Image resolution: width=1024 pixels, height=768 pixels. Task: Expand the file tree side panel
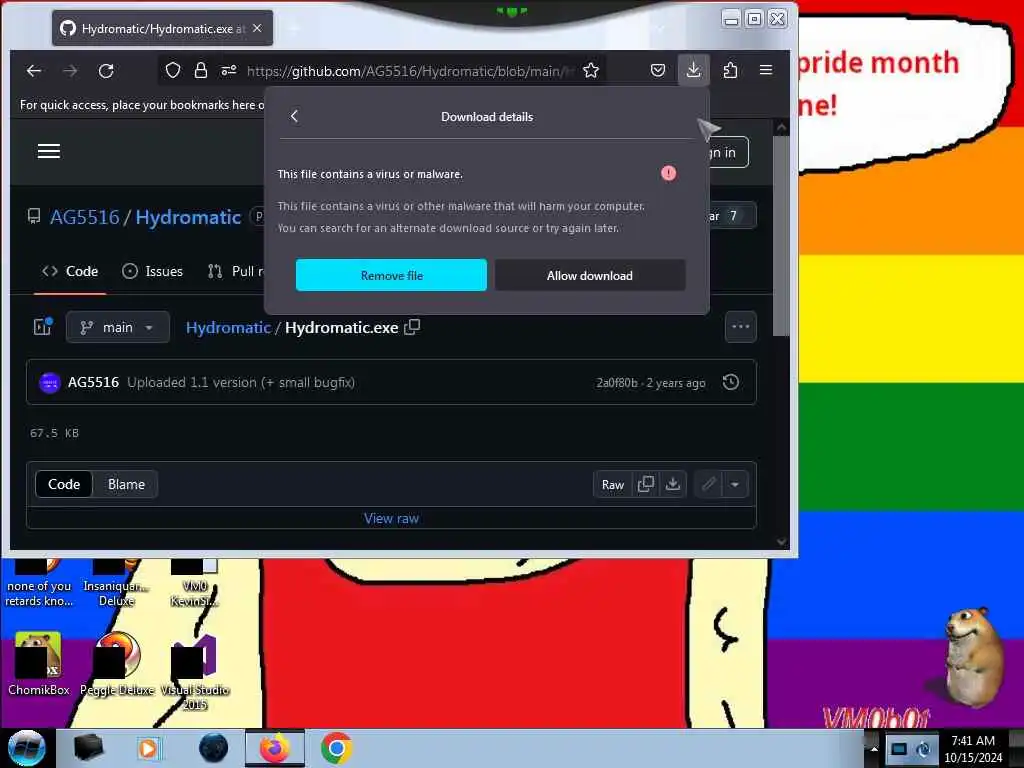click(42, 327)
